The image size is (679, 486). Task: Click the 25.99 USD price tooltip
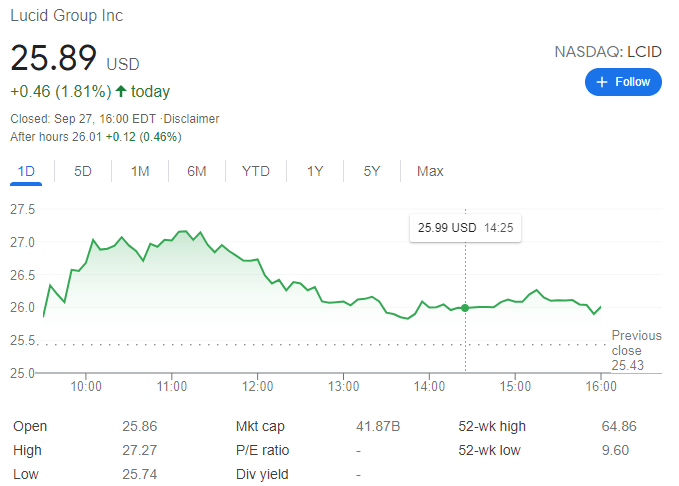point(465,228)
